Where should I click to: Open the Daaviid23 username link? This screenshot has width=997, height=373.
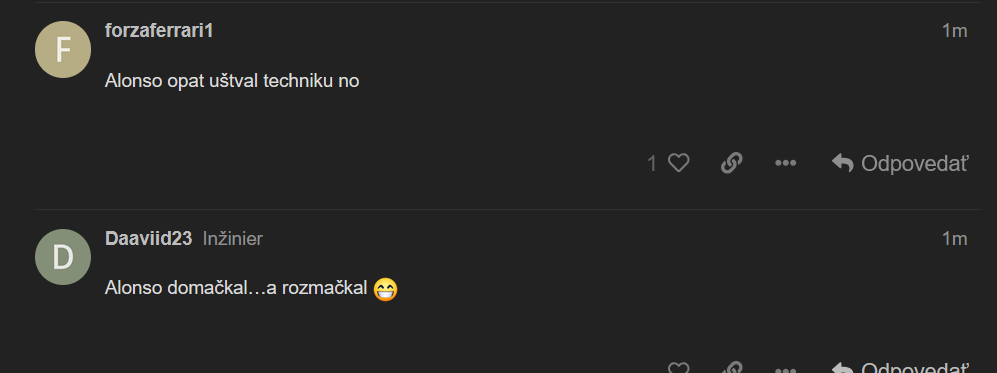pos(148,238)
